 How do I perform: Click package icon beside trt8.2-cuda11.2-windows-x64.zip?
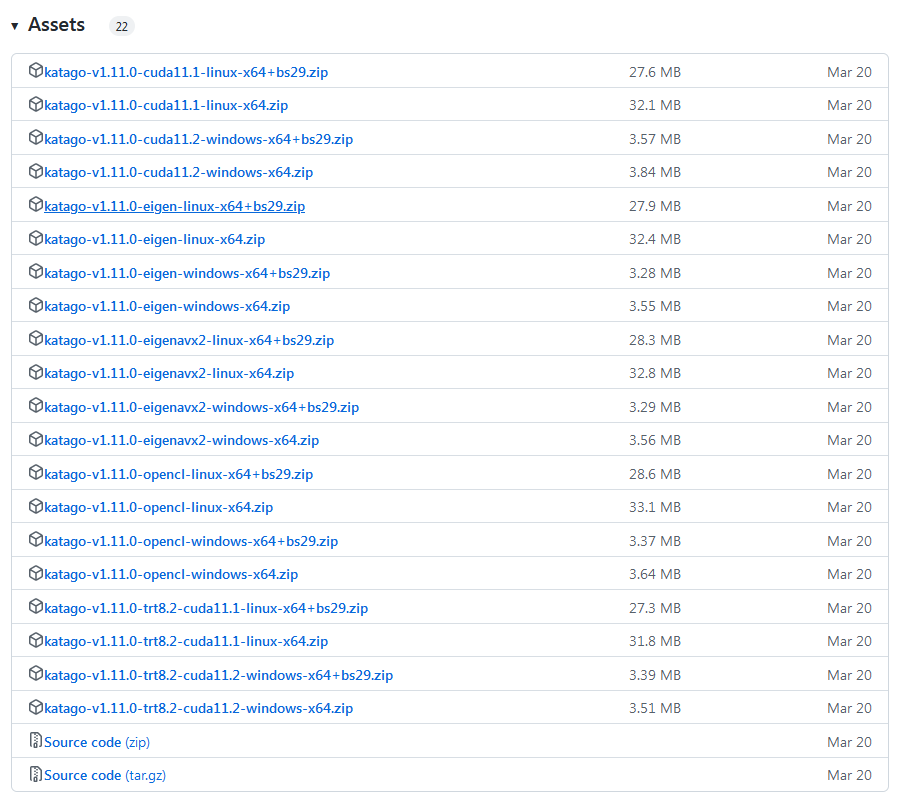pyautogui.click(x=36, y=708)
